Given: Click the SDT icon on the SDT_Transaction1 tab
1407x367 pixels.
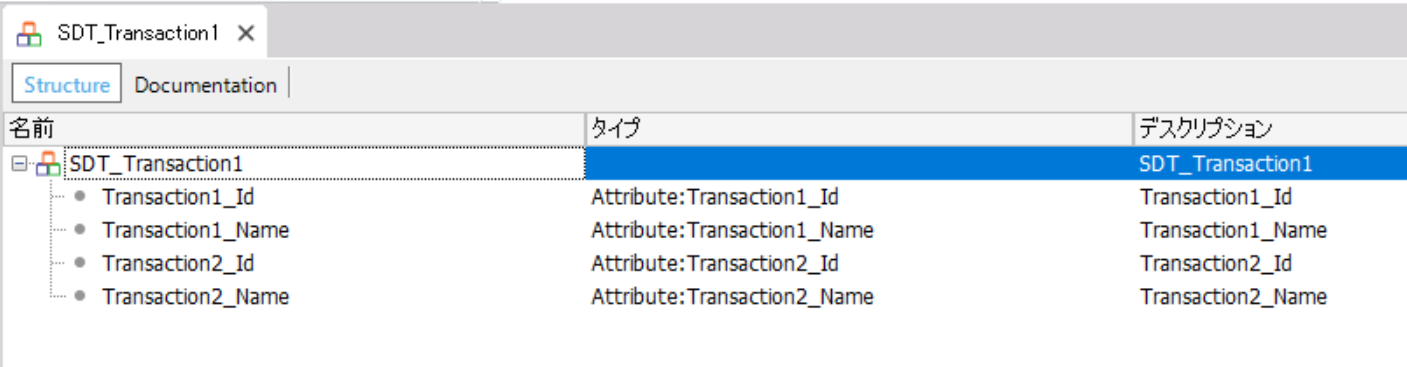Looking at the screenshot, I should tap(30, 33).
